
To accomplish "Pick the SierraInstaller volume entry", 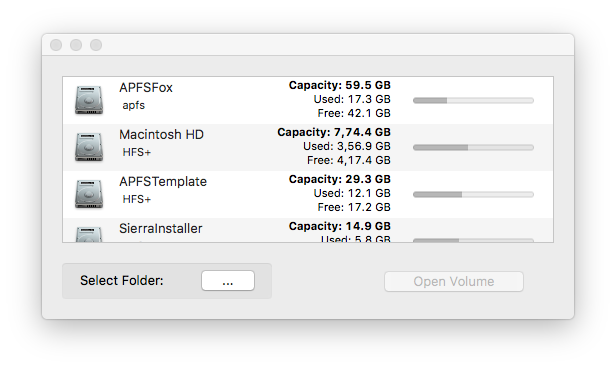I will pyautogui.click(x=308, y=230).
